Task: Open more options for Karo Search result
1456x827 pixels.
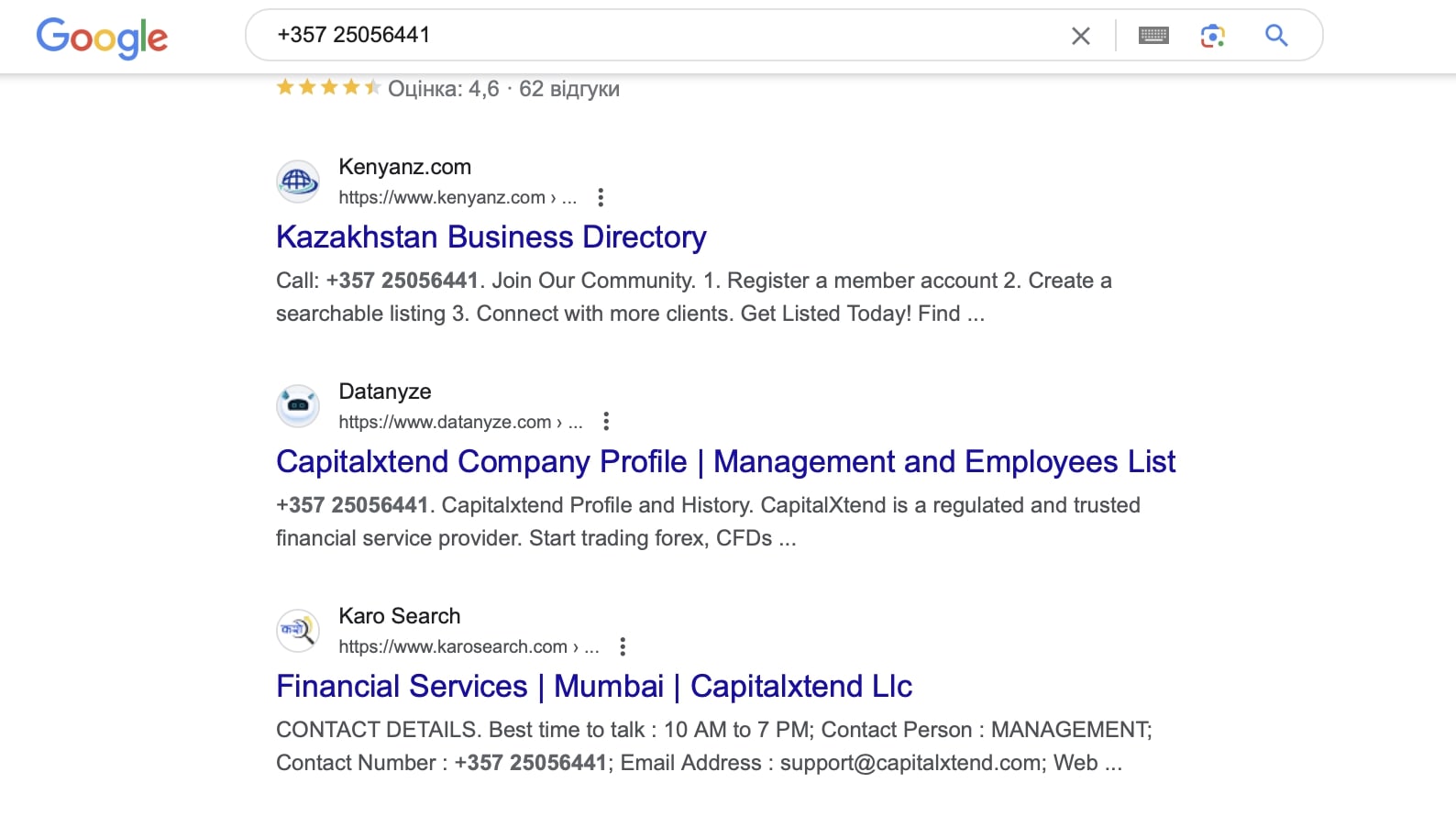Action: coord(623,646)
